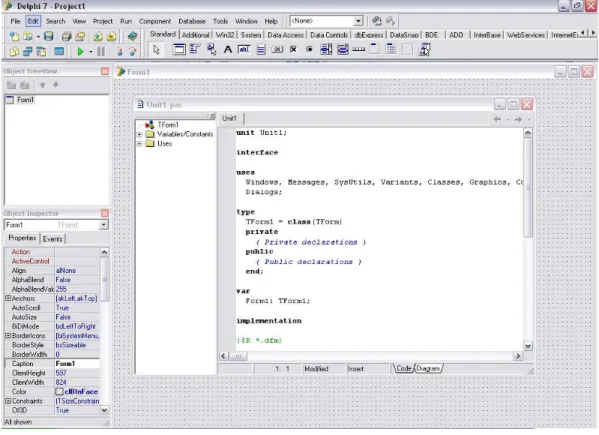
Task: Select the Label component icon
Action: [x=228, y=49]
